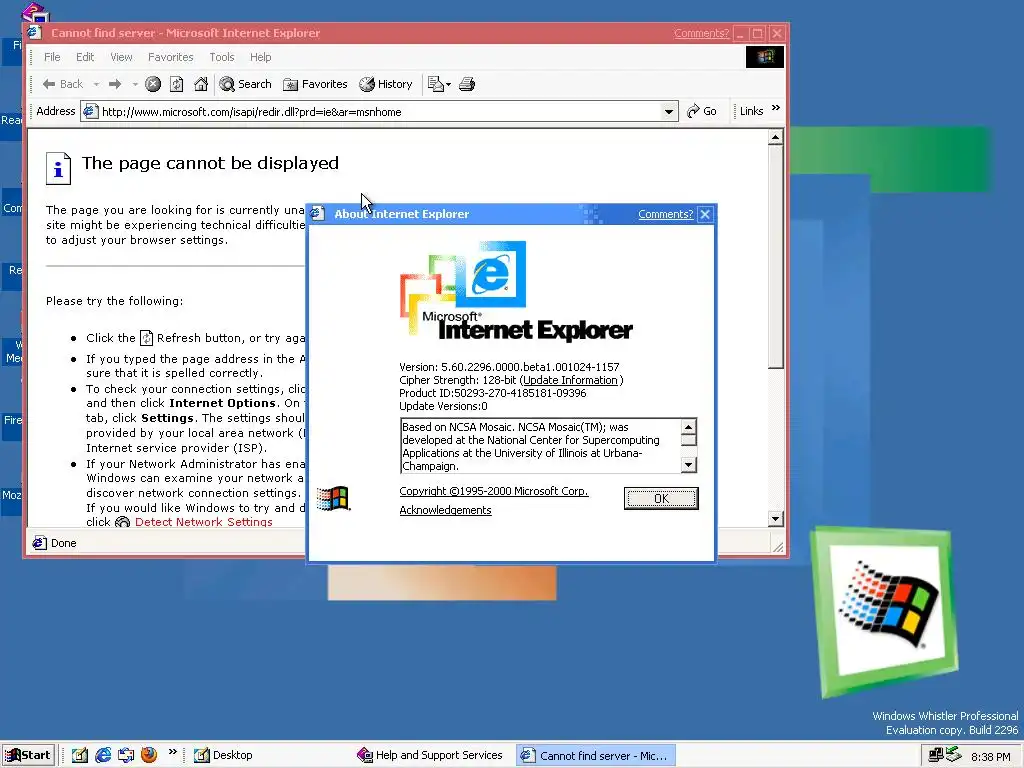Open the Help menu
Viewport: 1024px width, 768px height.
261,57
